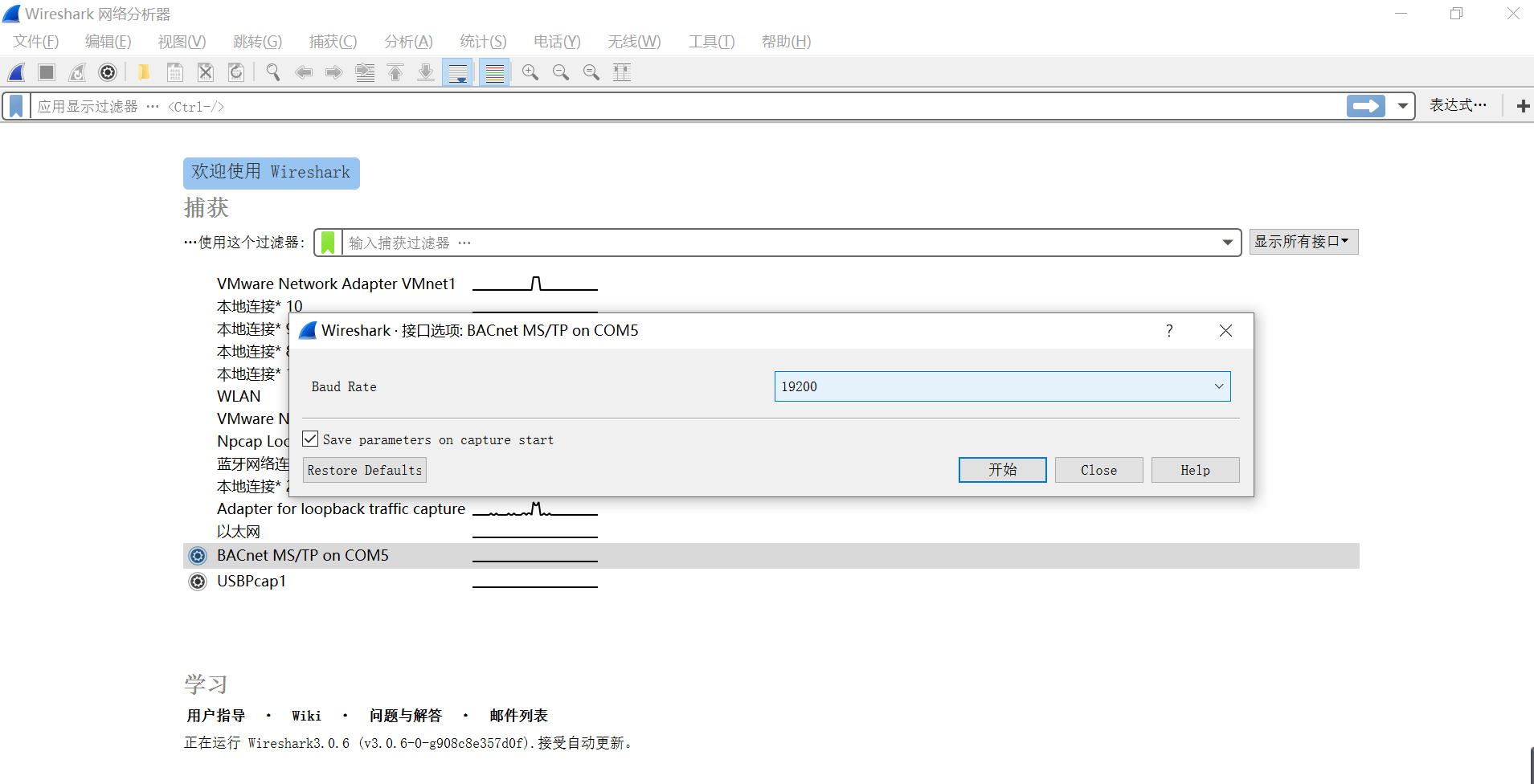
Task: Reload the capture file from toolbar
Action: [x=236, y=72]
